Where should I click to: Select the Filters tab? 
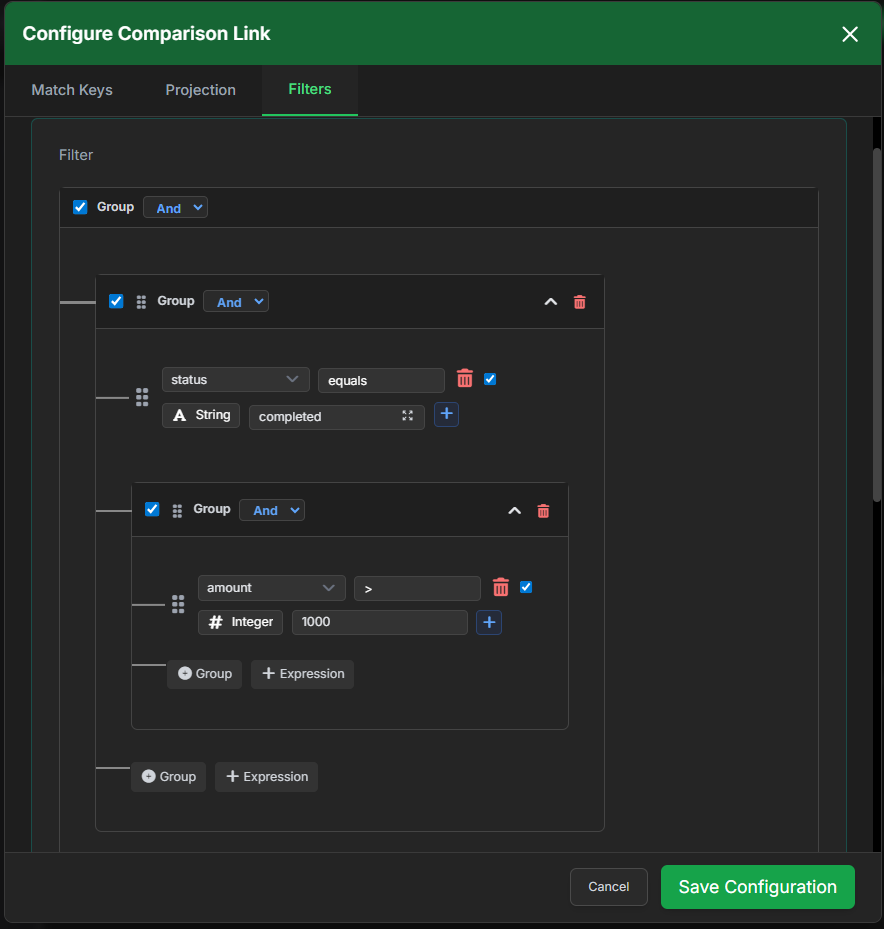tap(309, 89)
